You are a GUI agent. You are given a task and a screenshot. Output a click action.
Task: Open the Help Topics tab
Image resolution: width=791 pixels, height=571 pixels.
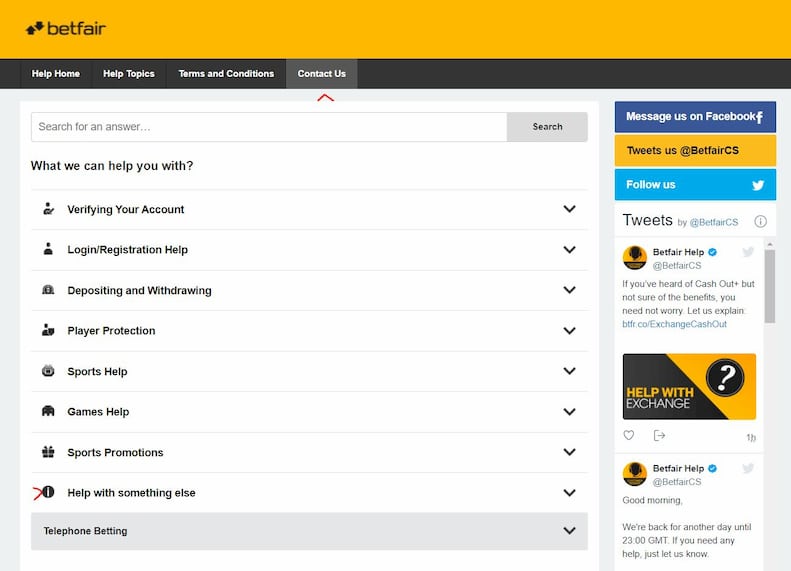[x=129, y=74]
